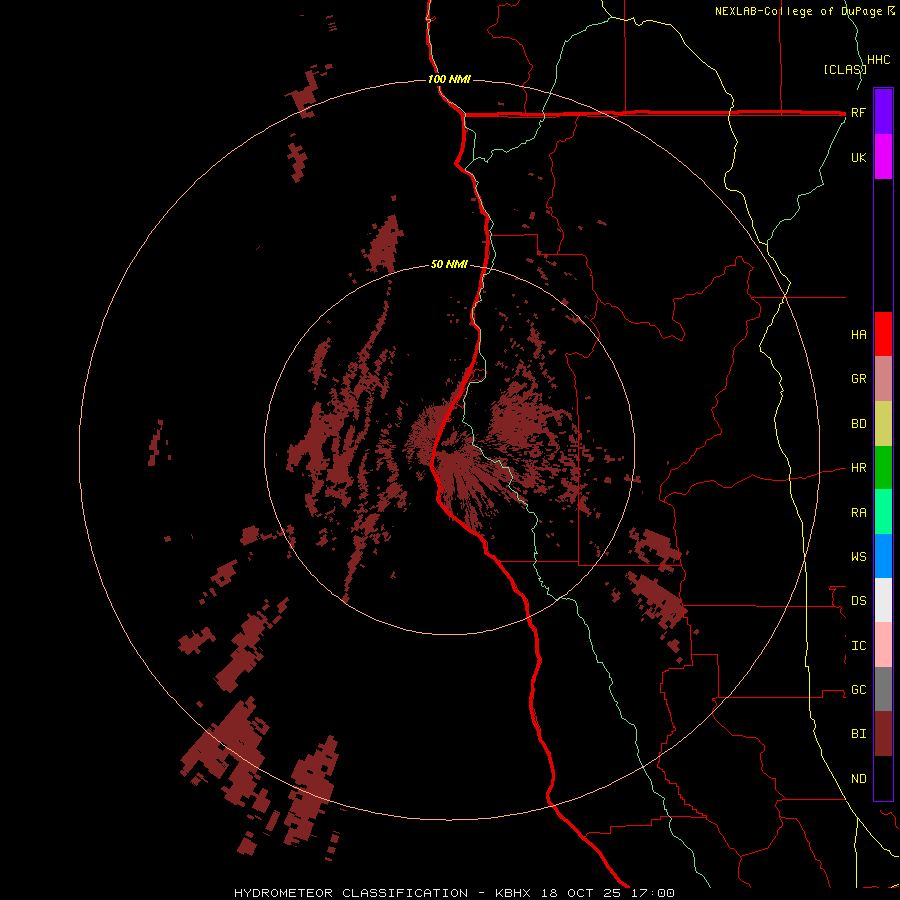Click the IC light pink legend swatch
This screenshot has height=900, width=900.
(x=883, y=645)
